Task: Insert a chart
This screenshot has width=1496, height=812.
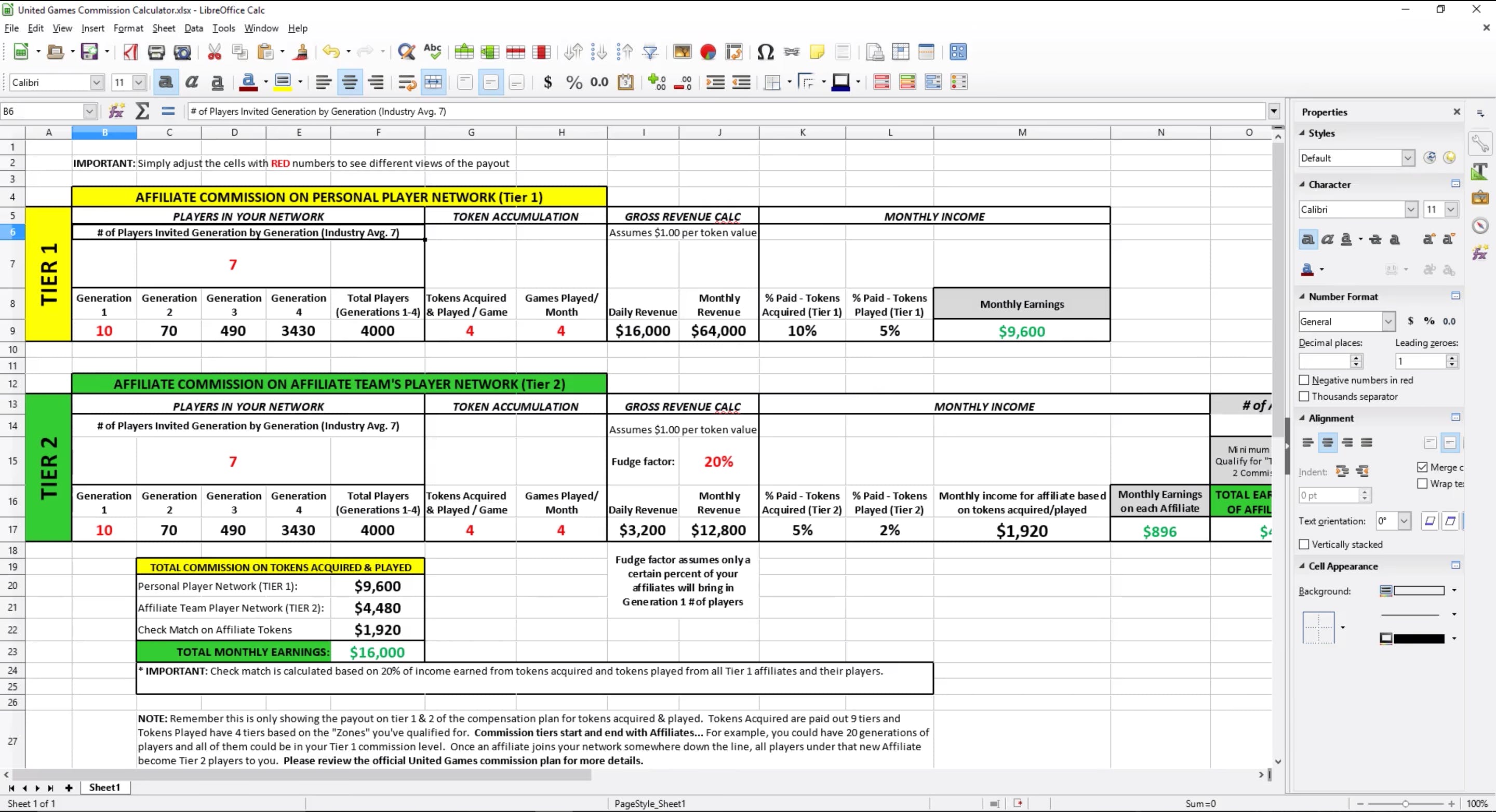Action: (x=708, y=52)
